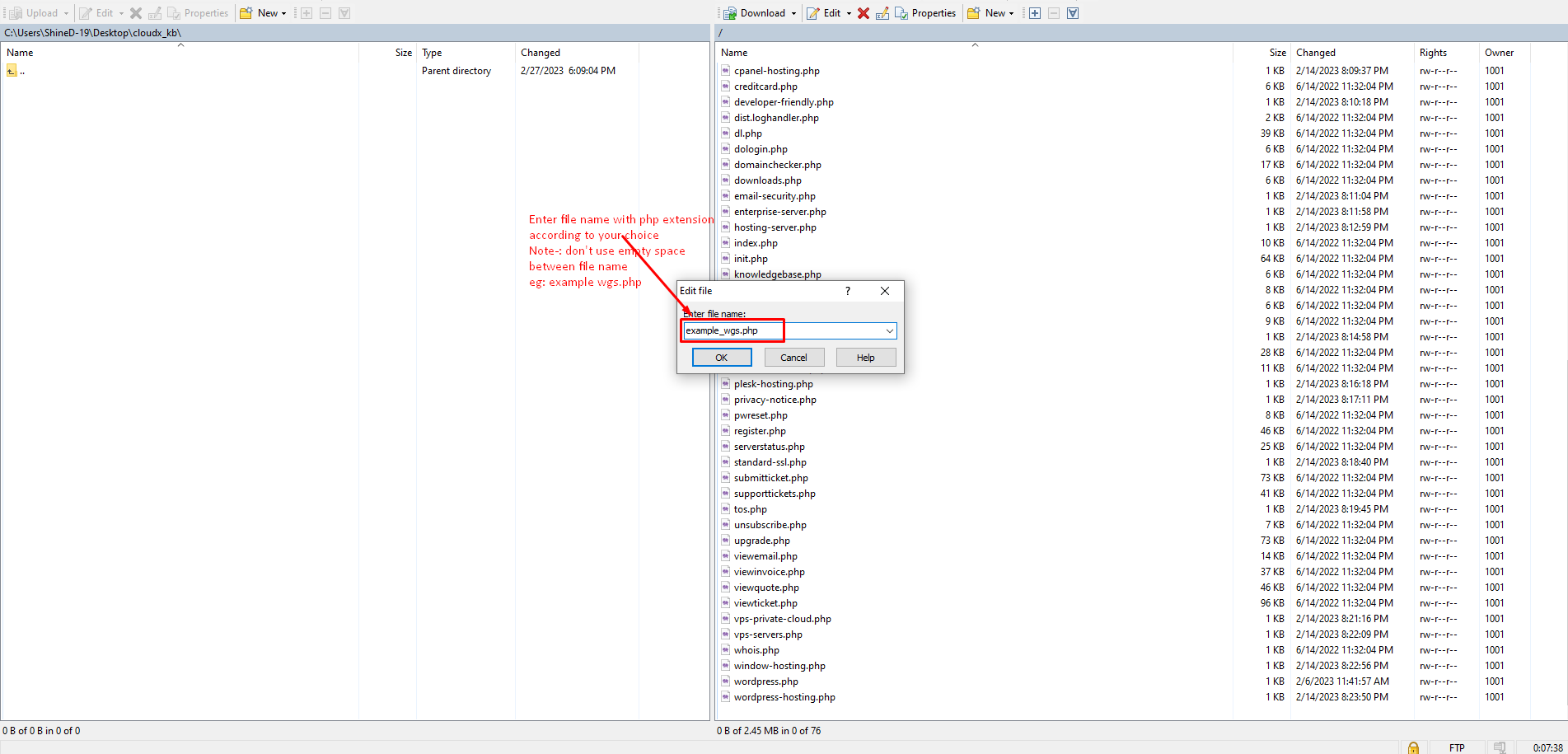Select wordpress-hosting.php in the remote file list

784,697
